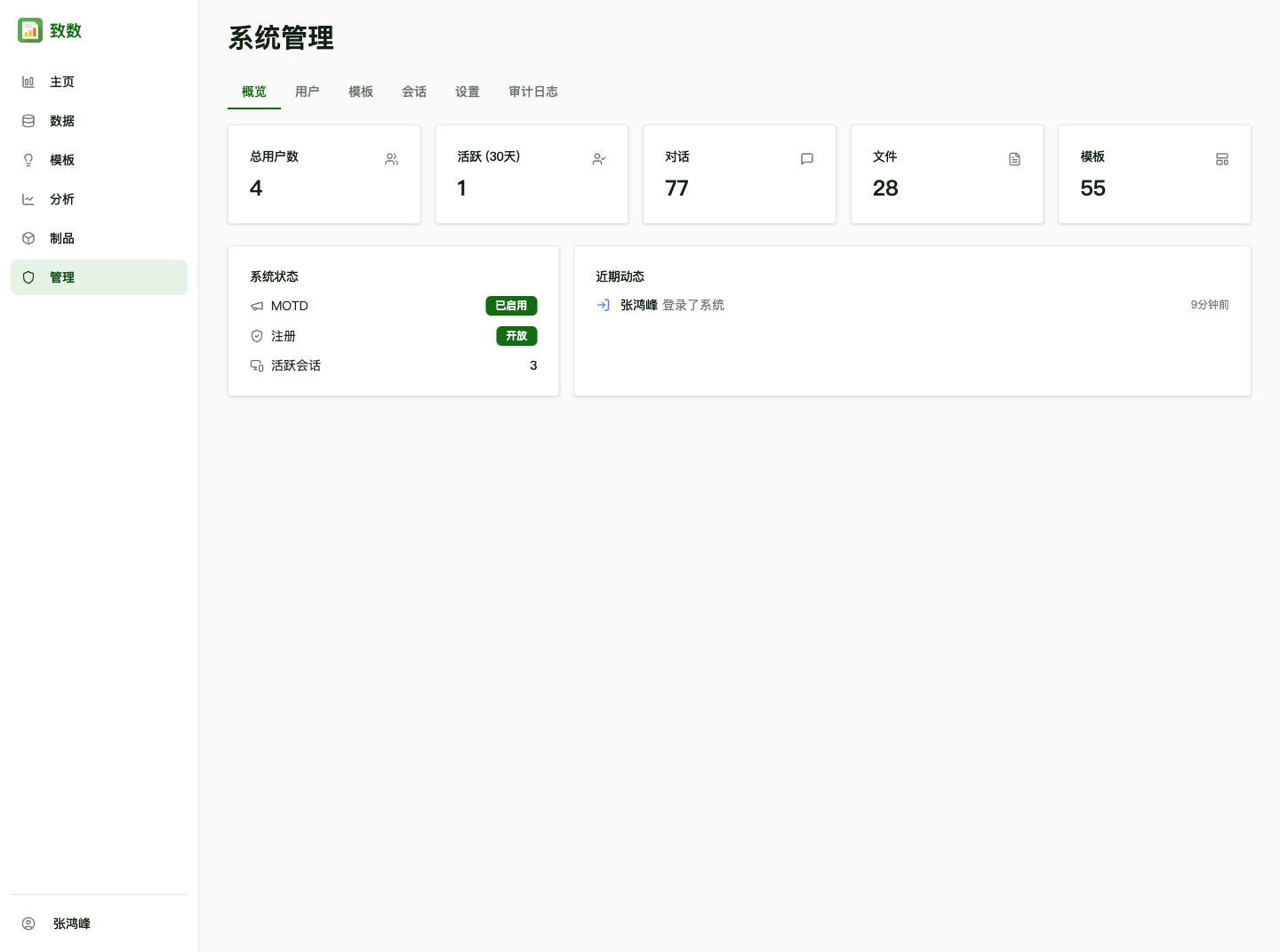Click the user-check icon on 活跃 (30天) card
Screen dimensions: 1280x952
(x=599, y=159)
